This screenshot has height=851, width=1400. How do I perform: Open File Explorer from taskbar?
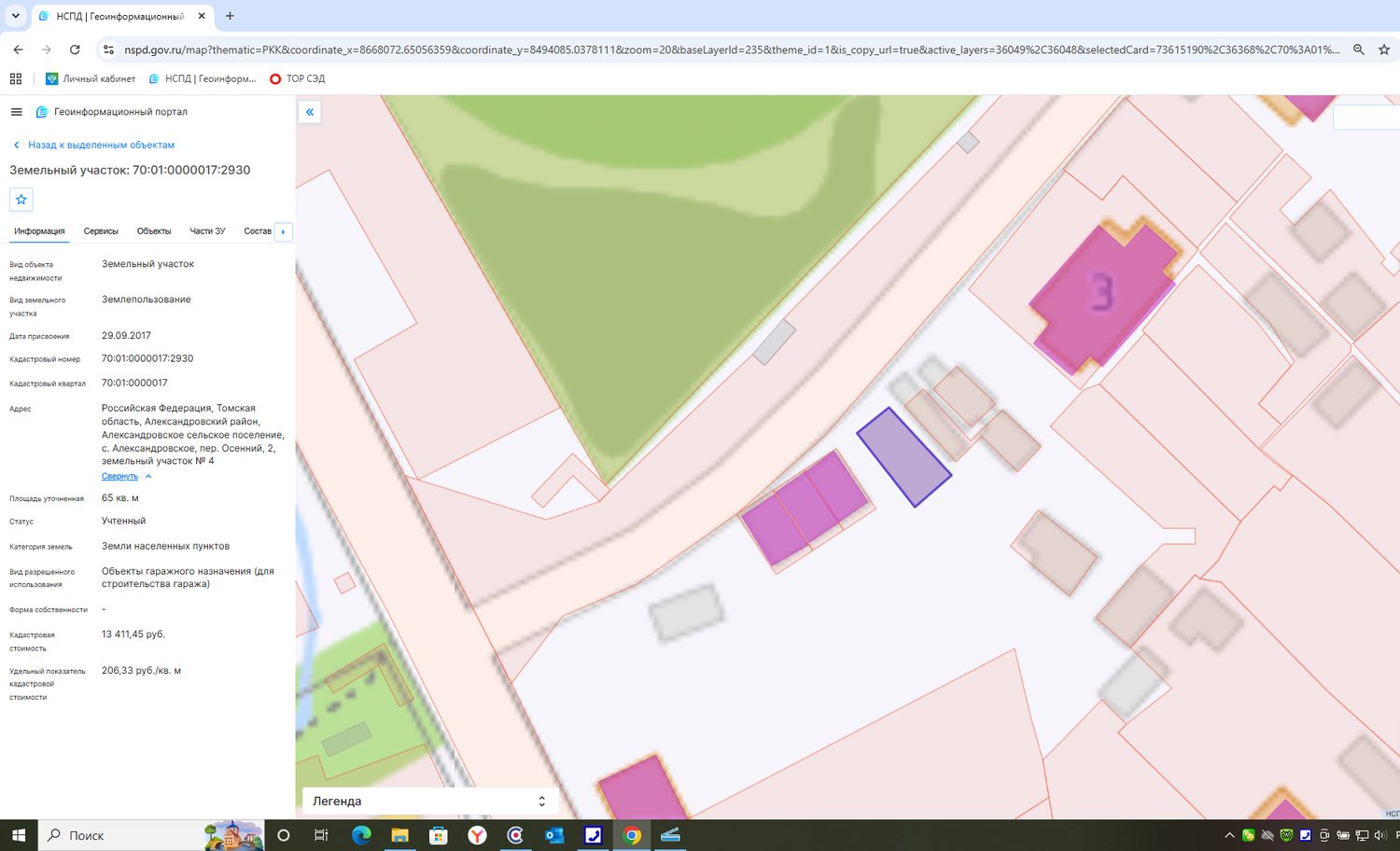[x=399, y=835]
